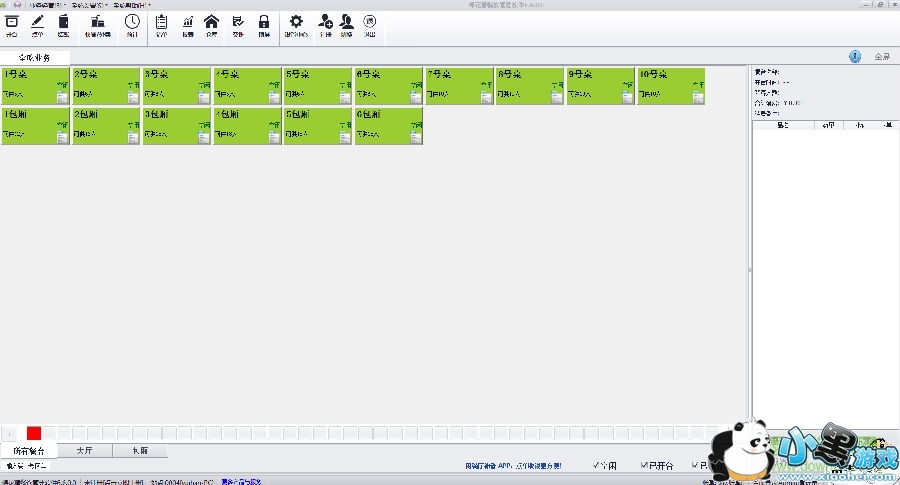Click the small button left of red square
Image resolution: width=900 pixels, height=485 pixels.
coord(9,433)
